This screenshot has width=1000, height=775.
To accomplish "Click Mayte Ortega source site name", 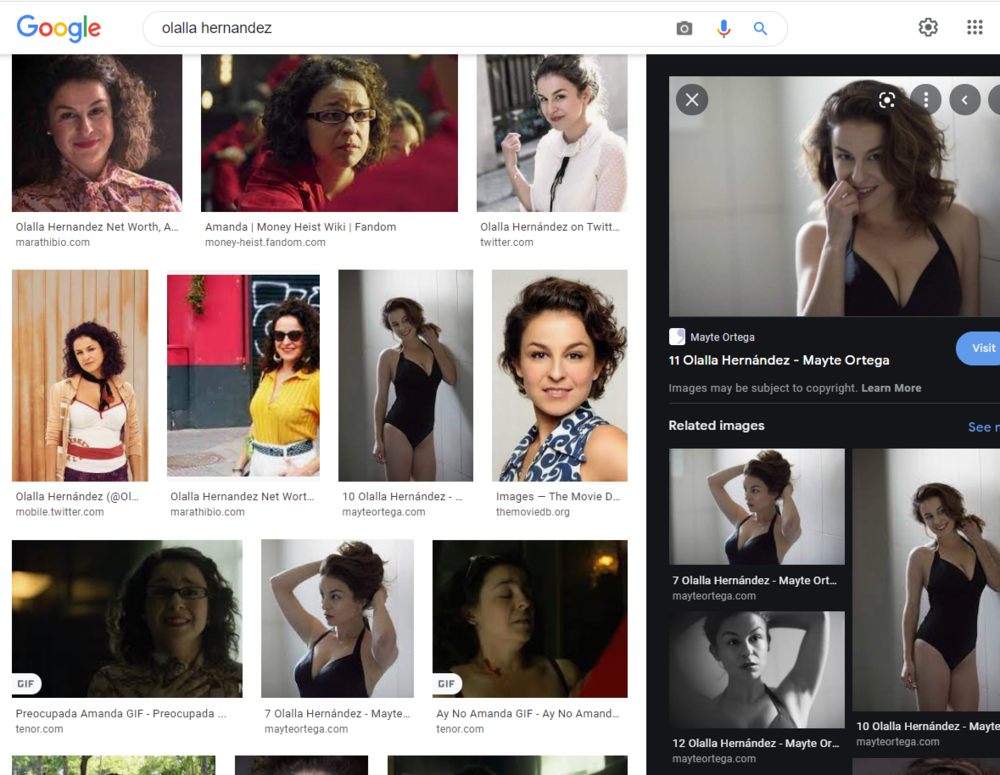I will click(x=722, y=337).
